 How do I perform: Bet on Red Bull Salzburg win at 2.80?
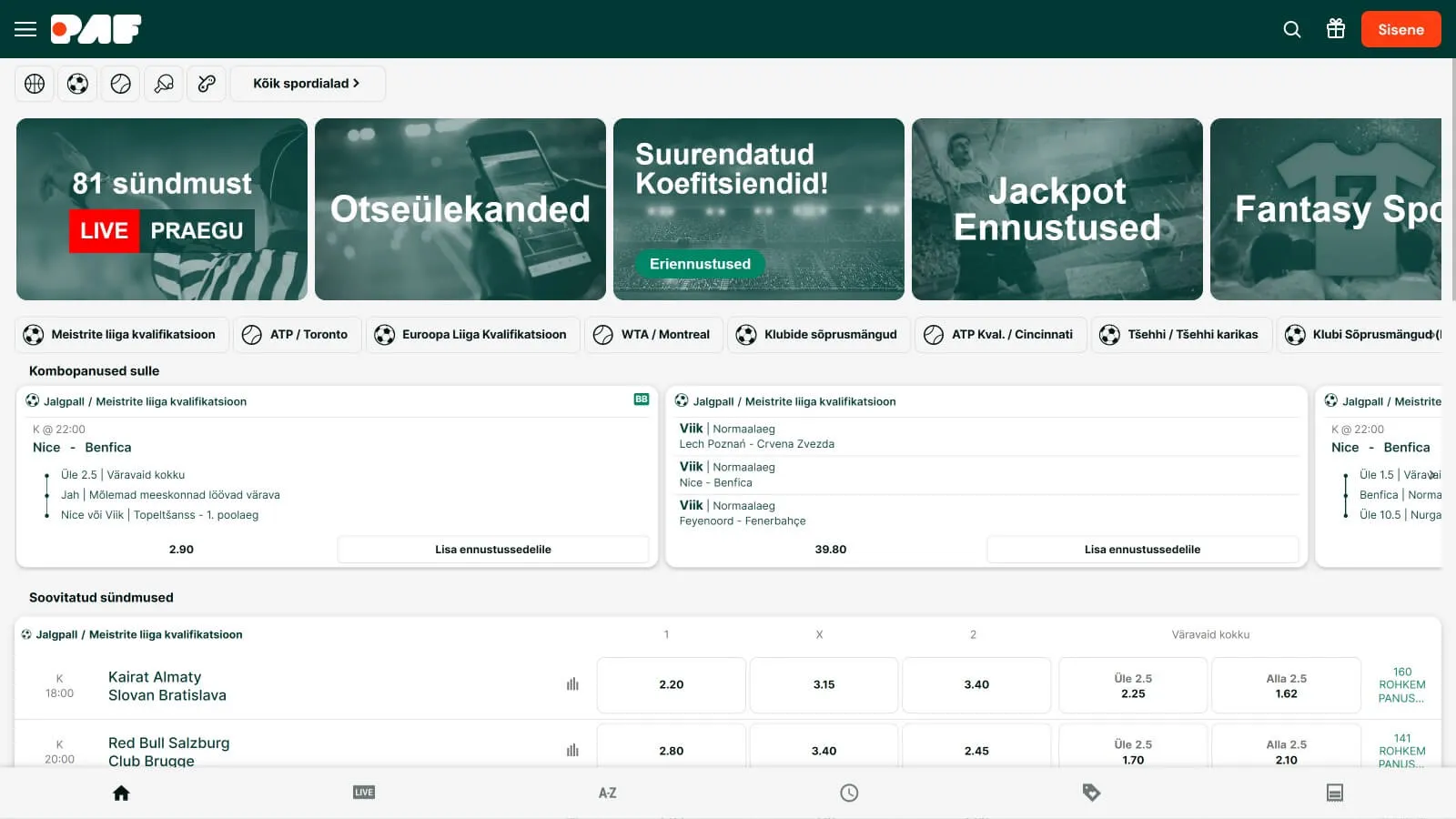[672, 747]
